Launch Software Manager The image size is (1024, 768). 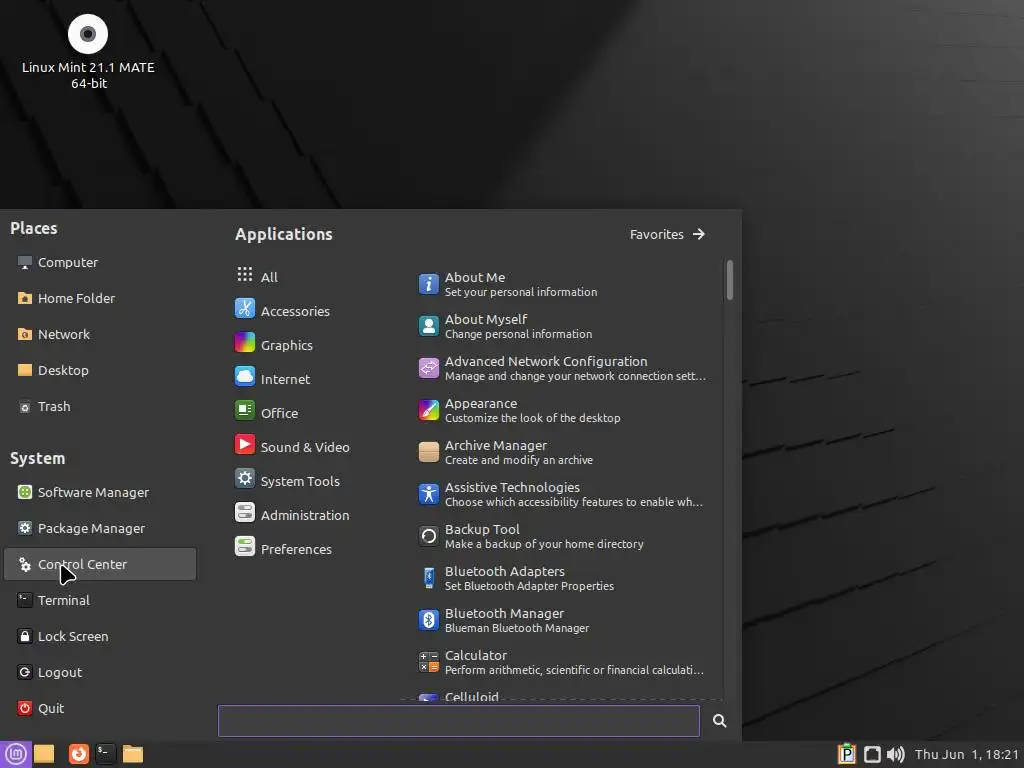coord(100,492)
